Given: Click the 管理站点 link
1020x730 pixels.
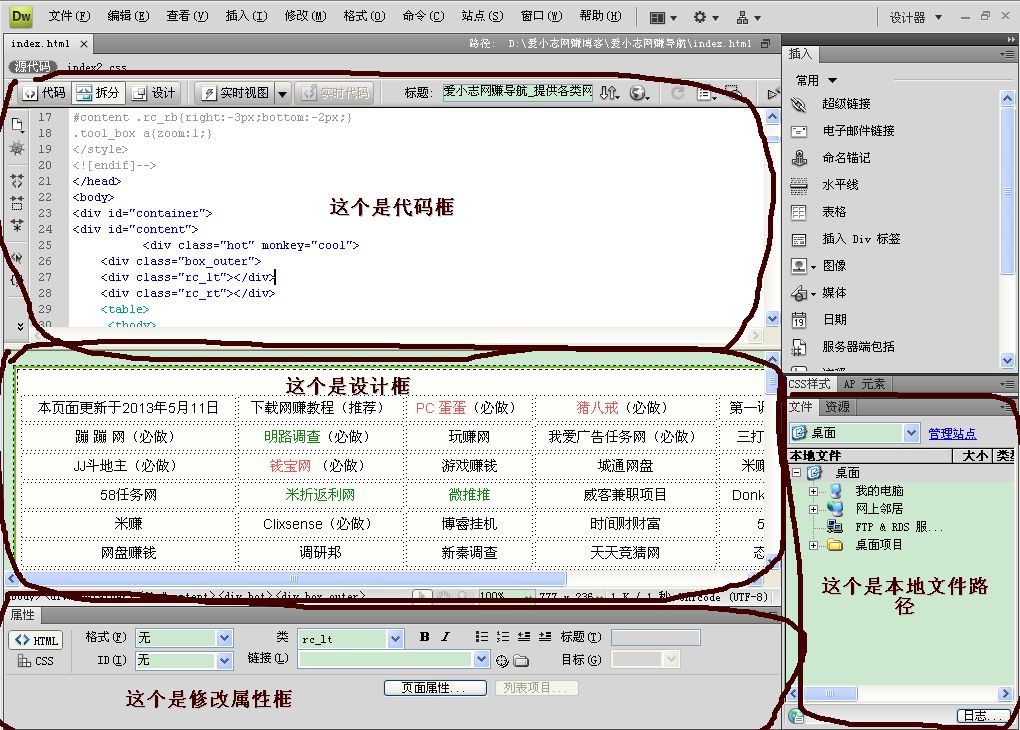Looking at the screenshot, I should click(x=952, y=433).
